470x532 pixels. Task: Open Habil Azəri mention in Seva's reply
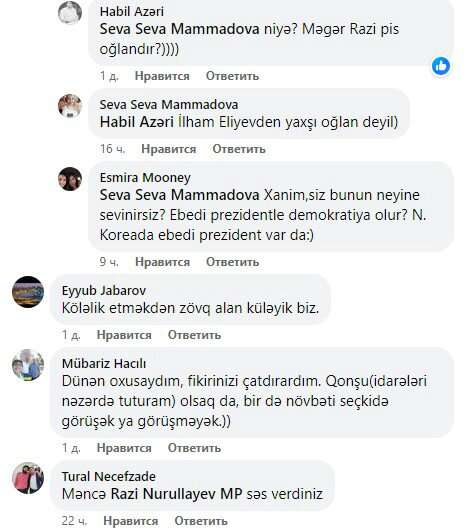click(x=137, y=122)
